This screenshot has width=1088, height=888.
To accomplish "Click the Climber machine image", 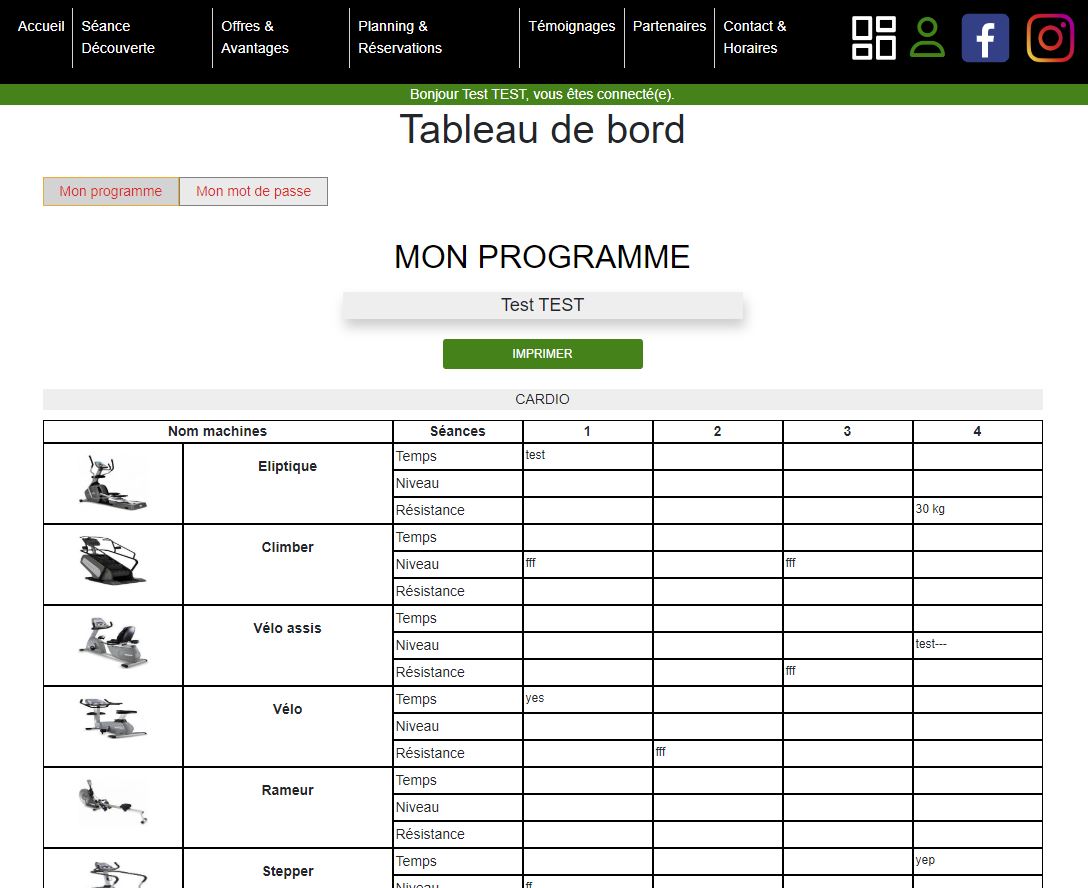I will [x=113, y=564].
